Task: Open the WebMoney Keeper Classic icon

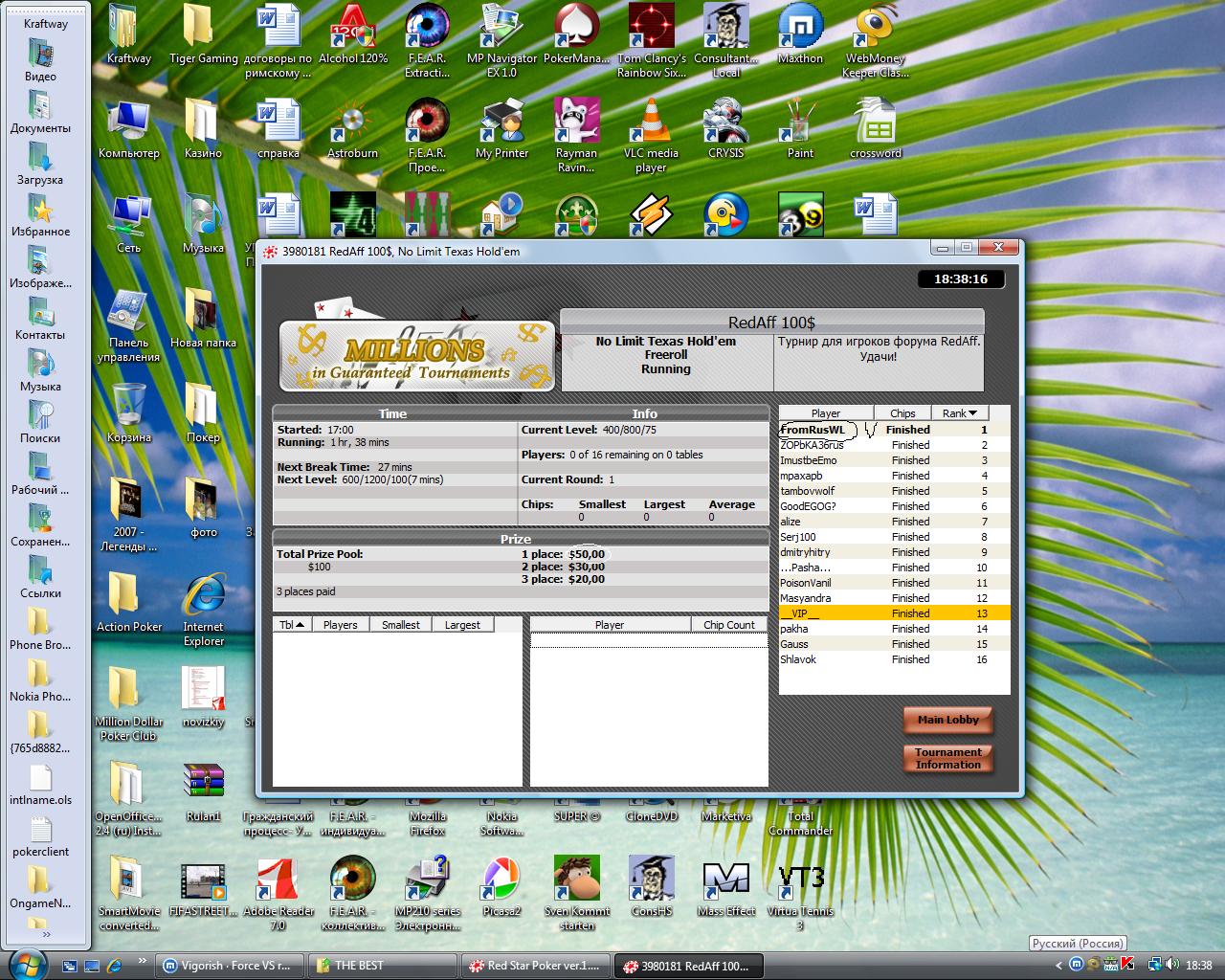Action: (875, 27)
